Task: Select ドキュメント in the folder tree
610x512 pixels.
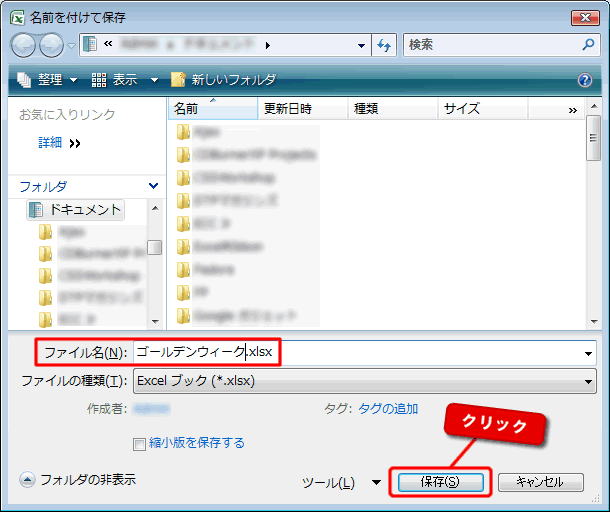Action: [x=75, y=210]
